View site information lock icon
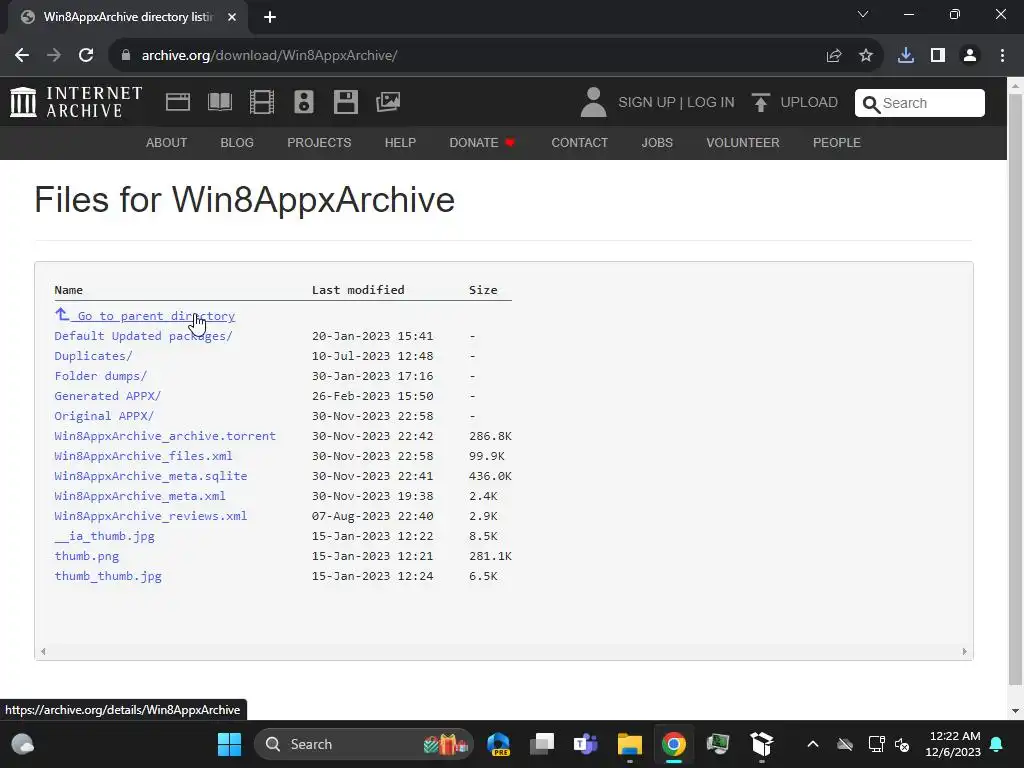 (x=126, y=56)
